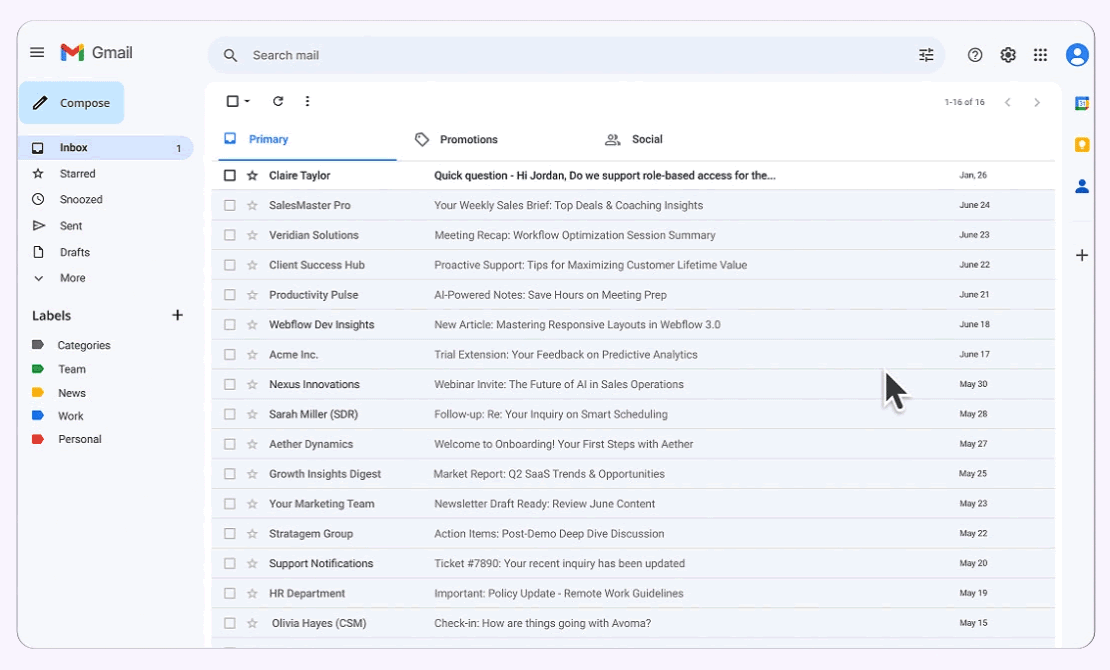1110x670 pixels.
Task: Open the Team label
Action: [x=71, y=369]
